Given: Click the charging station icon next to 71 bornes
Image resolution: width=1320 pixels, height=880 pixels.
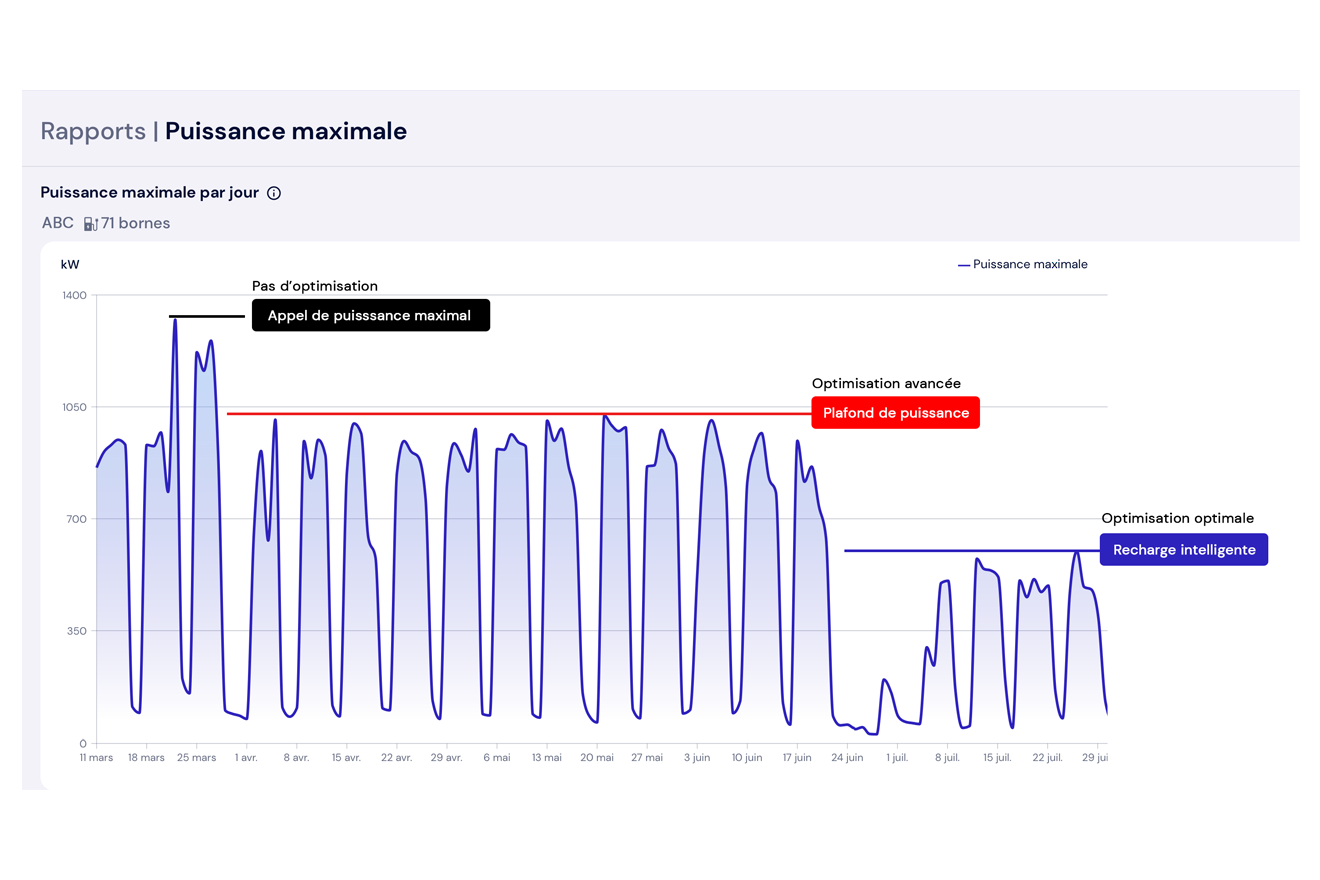Looking at the screenshot, I should [x=90, y=224].
